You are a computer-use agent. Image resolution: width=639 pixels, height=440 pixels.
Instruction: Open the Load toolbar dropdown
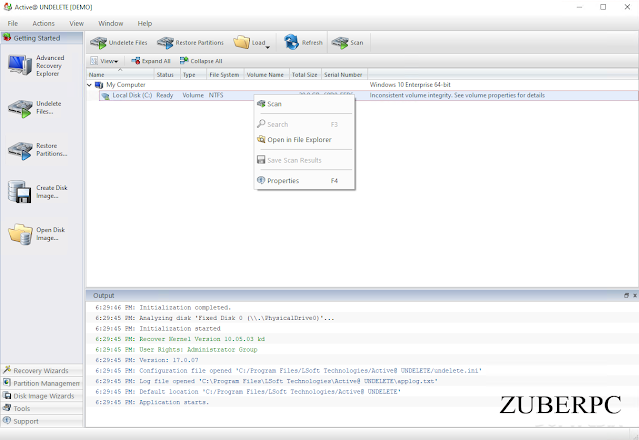coord(252,42)
